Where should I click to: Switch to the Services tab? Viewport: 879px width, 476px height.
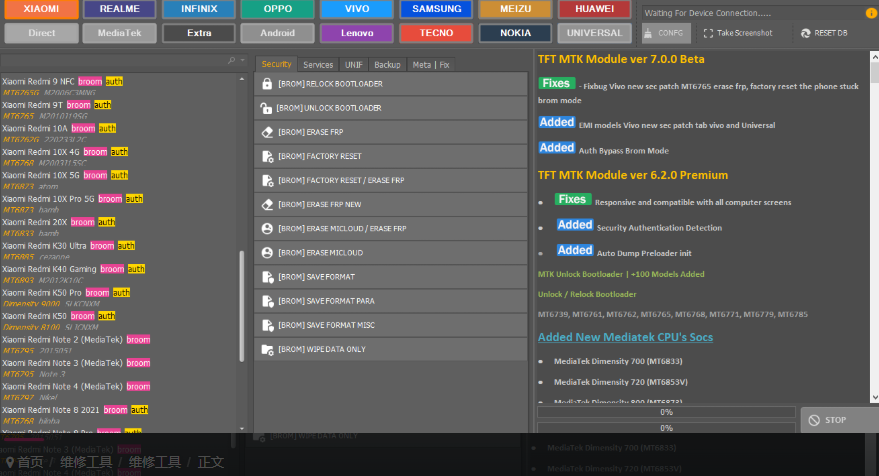point(318,64)
